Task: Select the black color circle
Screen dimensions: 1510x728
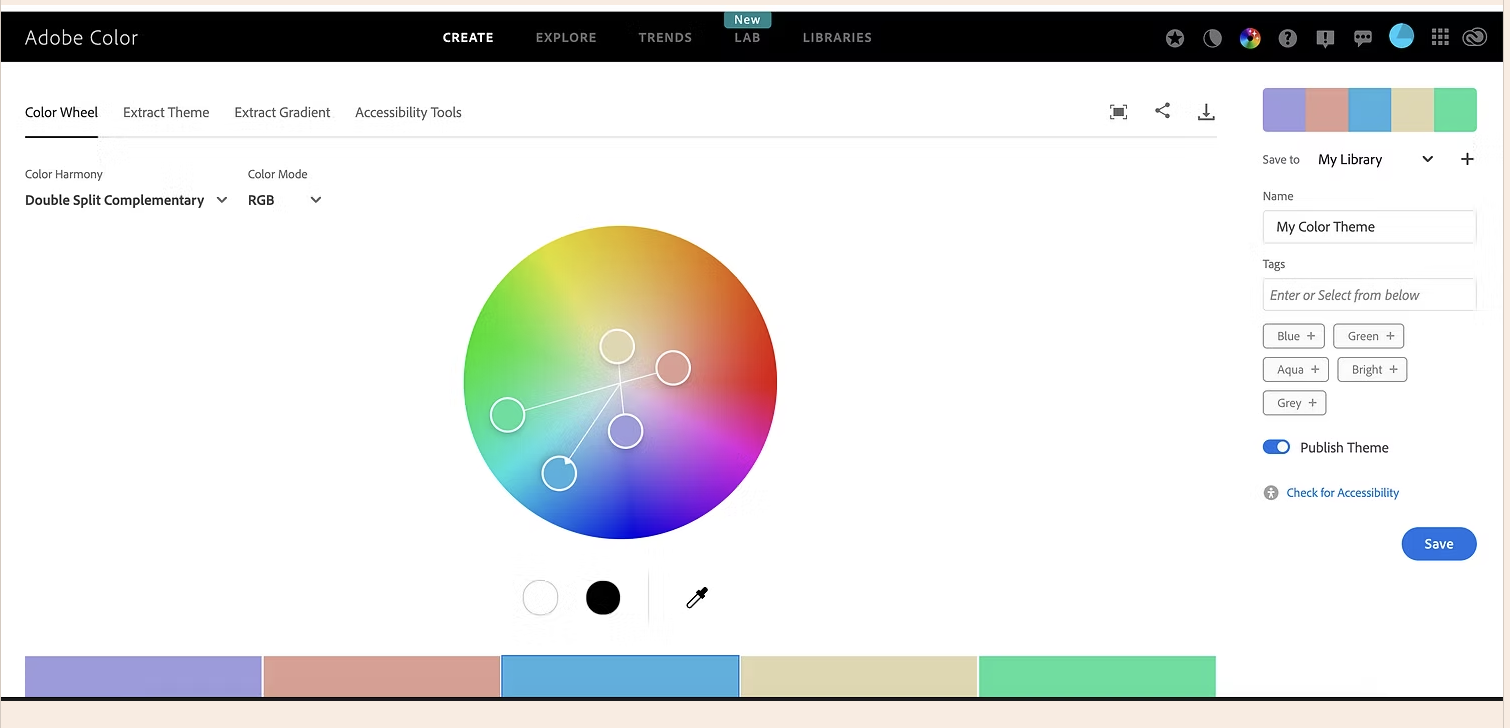Action: 603,598
